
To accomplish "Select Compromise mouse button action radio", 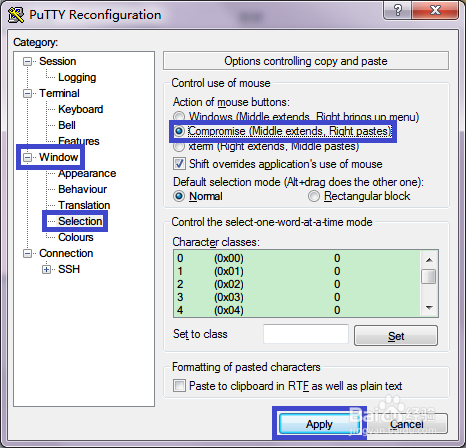I will point(179,131).
